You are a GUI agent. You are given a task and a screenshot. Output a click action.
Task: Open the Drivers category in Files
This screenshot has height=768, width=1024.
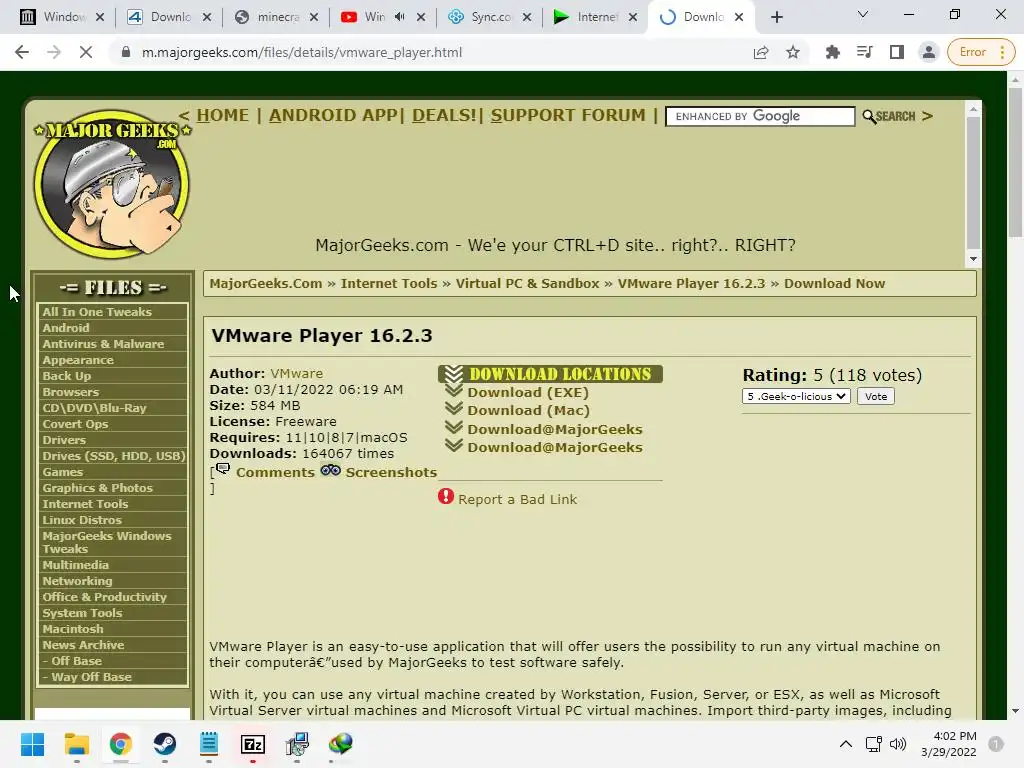point(64,440)
